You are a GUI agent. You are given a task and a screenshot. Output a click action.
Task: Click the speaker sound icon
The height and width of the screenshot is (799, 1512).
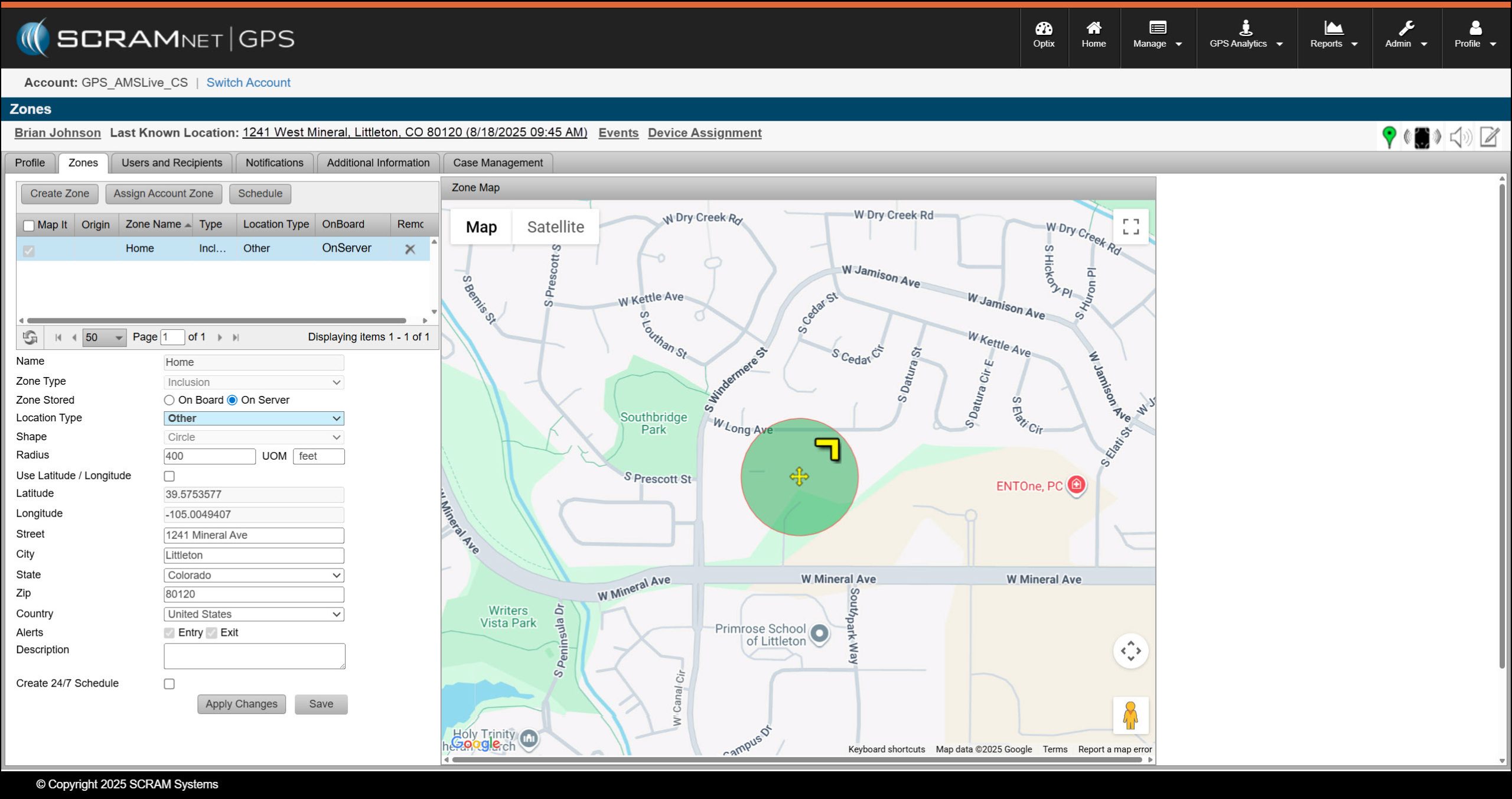pyautogui.click(x=1460, y=137)
